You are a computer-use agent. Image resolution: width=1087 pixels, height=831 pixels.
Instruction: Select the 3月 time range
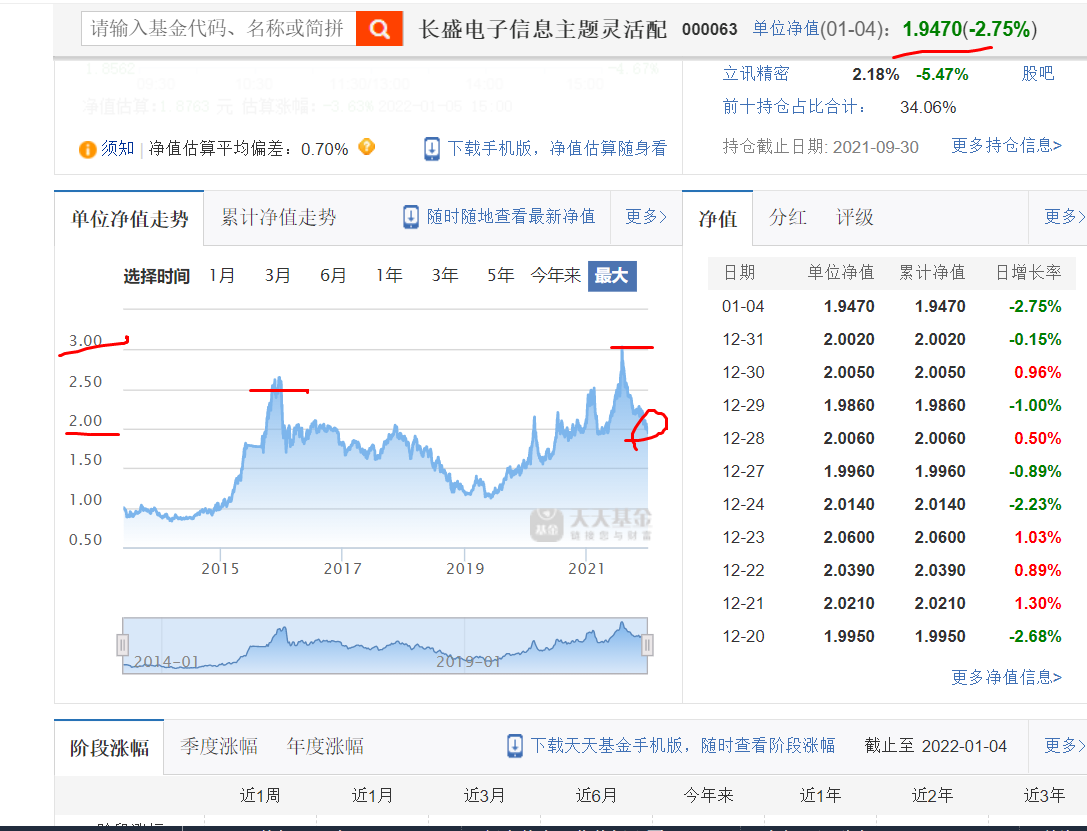[x=277, y=276]
